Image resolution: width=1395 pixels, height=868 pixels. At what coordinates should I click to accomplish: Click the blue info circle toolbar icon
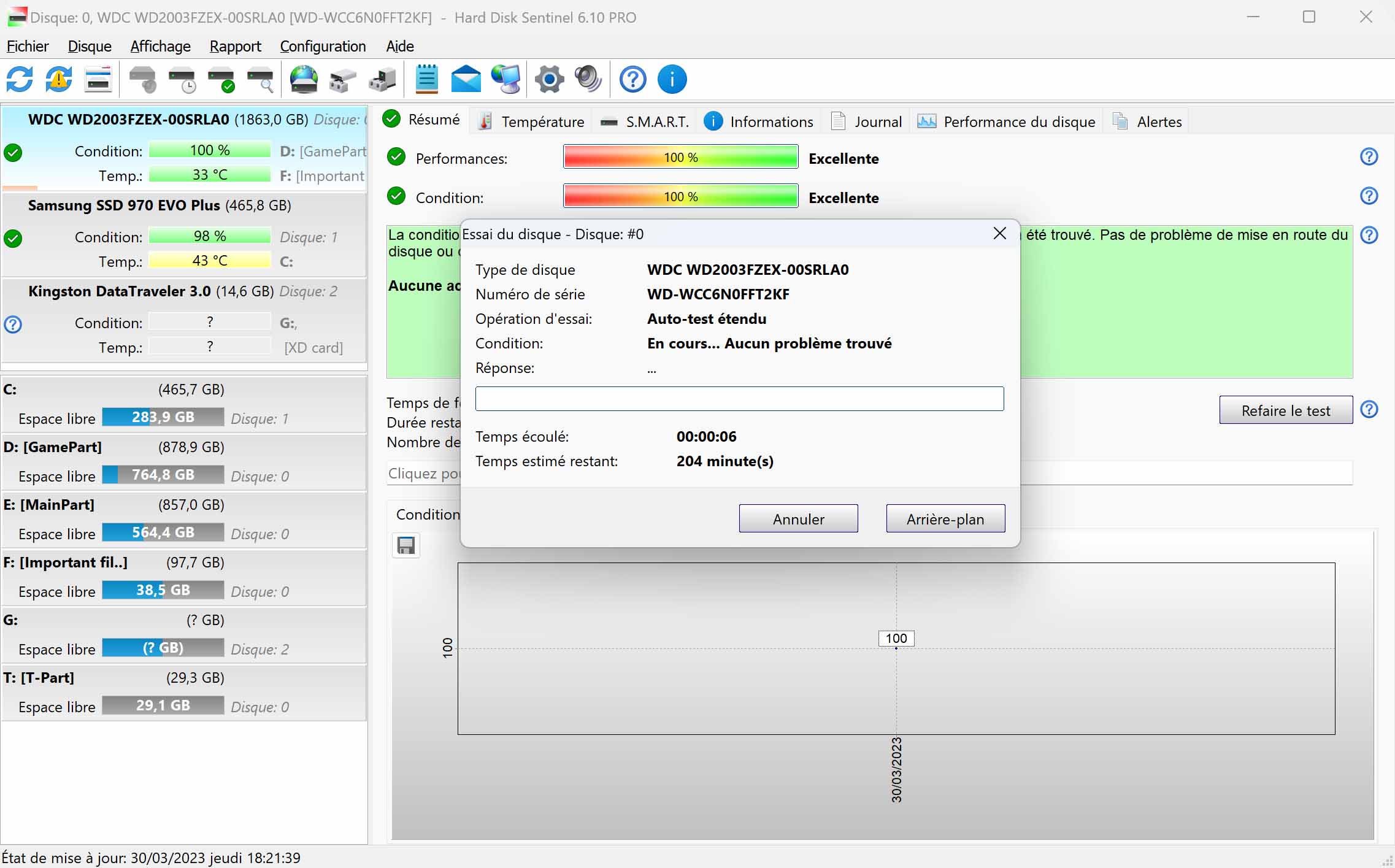[672, 80]
